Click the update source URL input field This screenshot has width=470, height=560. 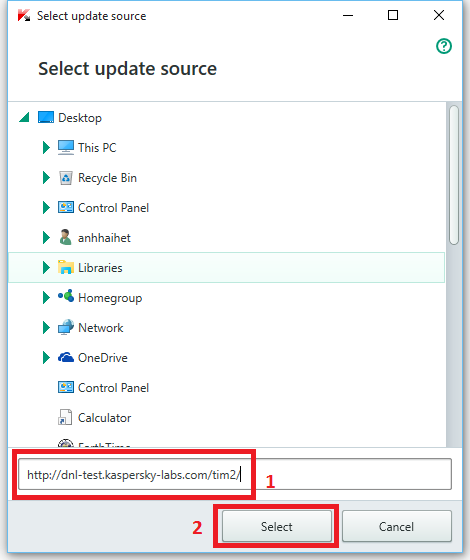(x=235, y=475)
